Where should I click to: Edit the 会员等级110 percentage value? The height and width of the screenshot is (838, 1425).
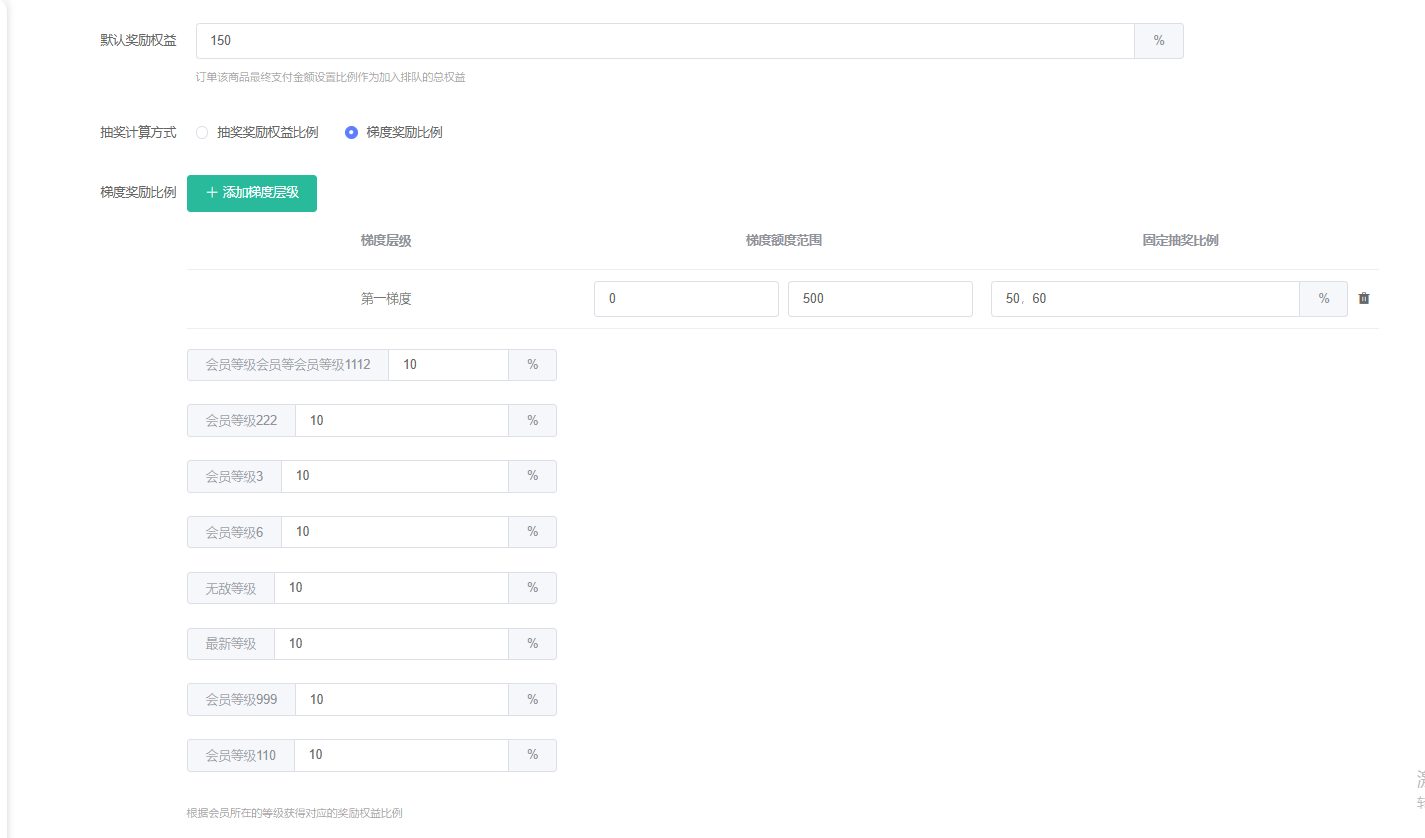click(401, 756)
